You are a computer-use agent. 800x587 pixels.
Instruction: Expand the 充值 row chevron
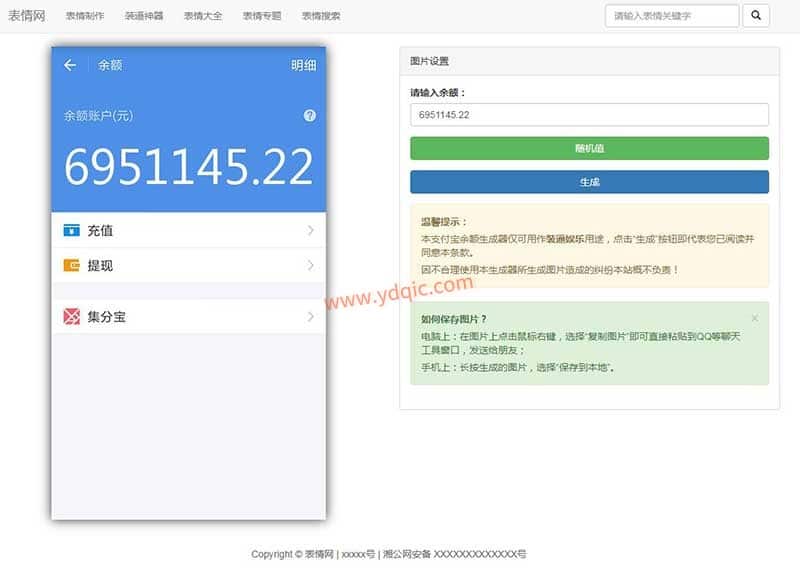point(310,231)
